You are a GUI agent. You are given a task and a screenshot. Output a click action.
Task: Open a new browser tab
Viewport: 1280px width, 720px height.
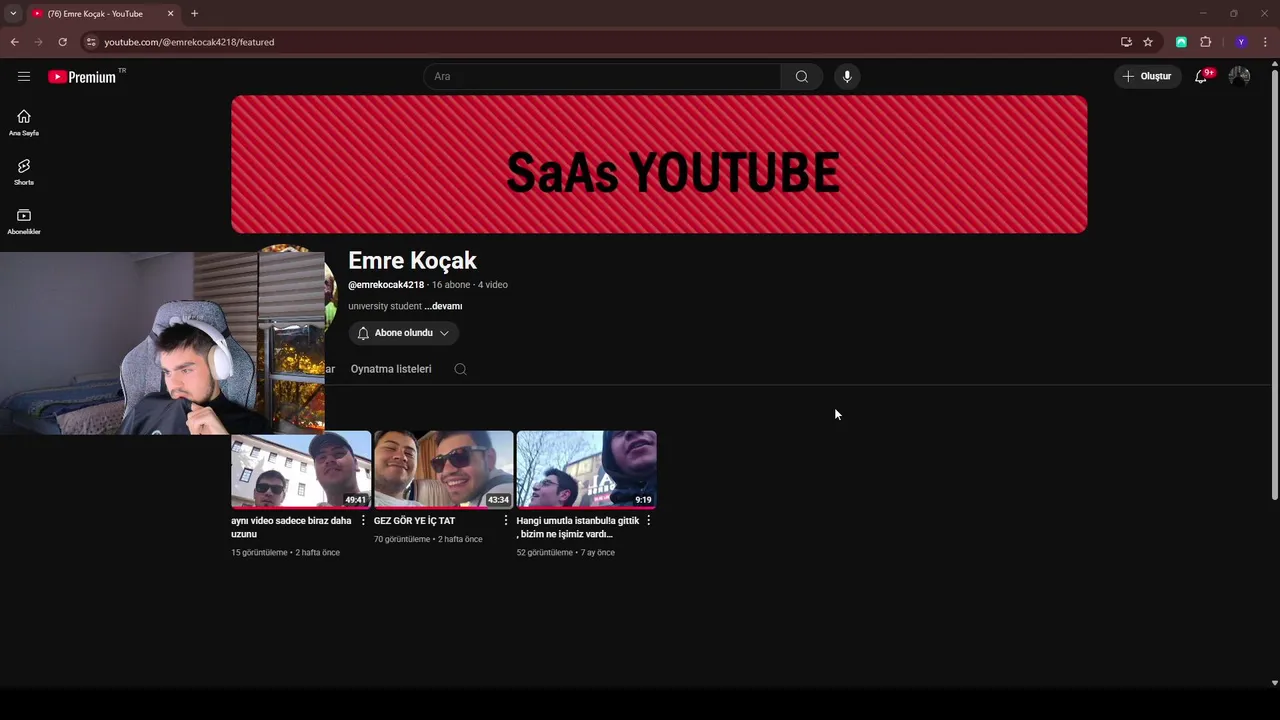coord(194,13)
